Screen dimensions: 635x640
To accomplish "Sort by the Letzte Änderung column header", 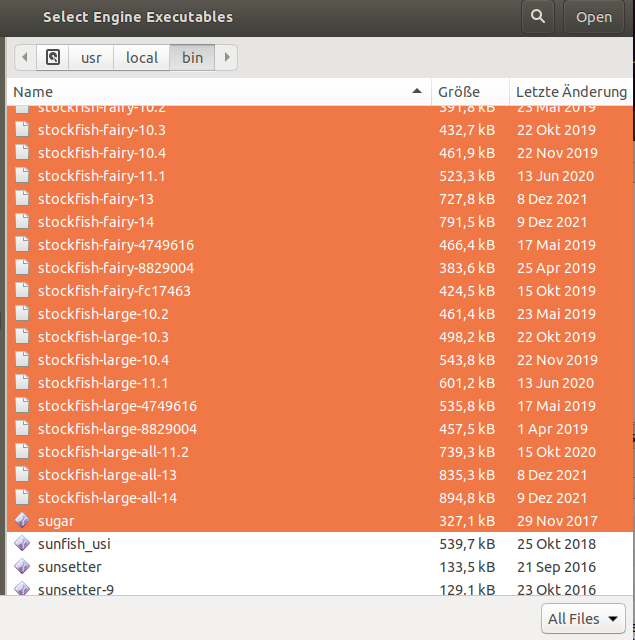I will [571, 92].
